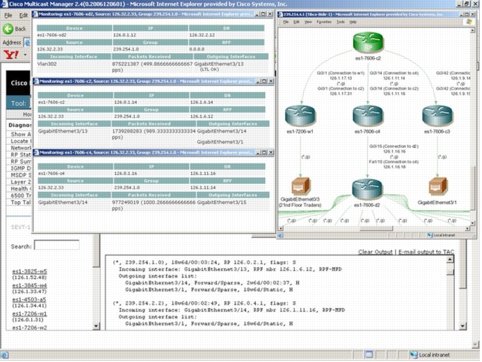Image resolution: width=482 pixels, height=362 pixels.
Task: Select the Health diagnostics menu item
Action: click(21, 189)
